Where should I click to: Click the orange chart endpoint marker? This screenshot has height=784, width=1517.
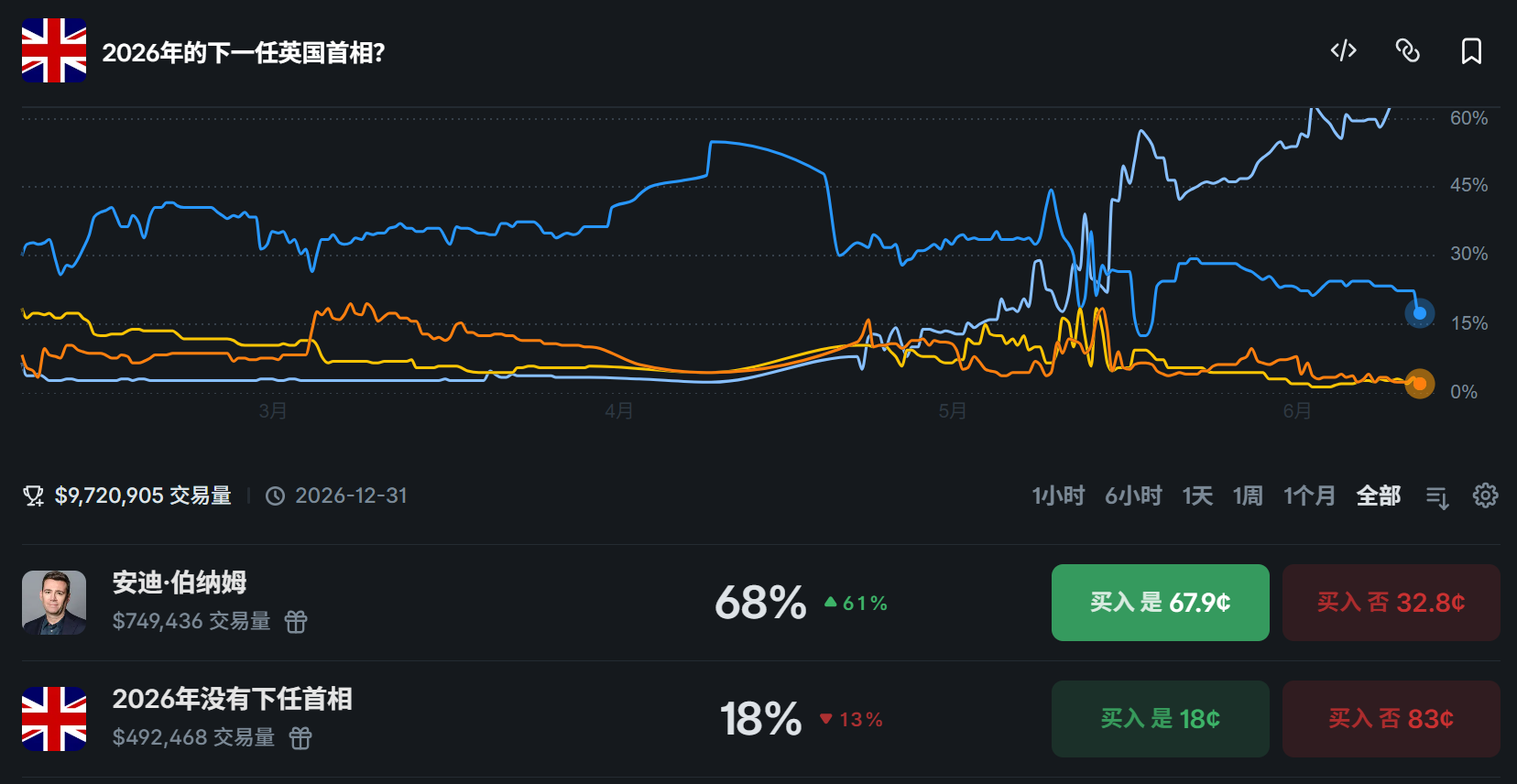(1420, 384)
